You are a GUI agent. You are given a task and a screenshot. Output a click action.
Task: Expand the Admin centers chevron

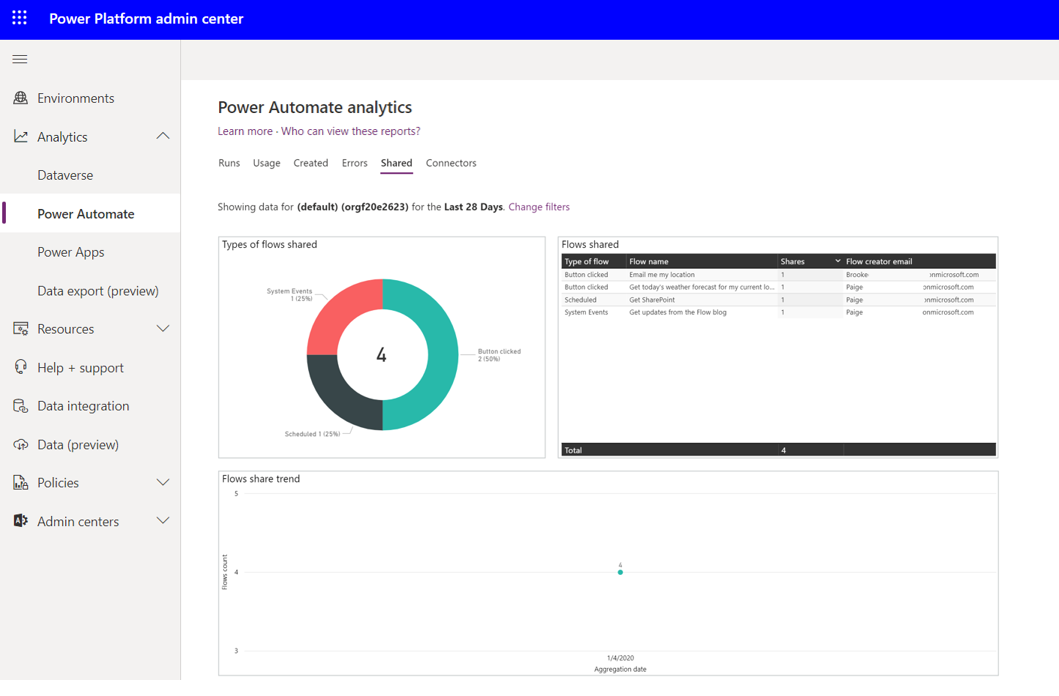[162, 521]
